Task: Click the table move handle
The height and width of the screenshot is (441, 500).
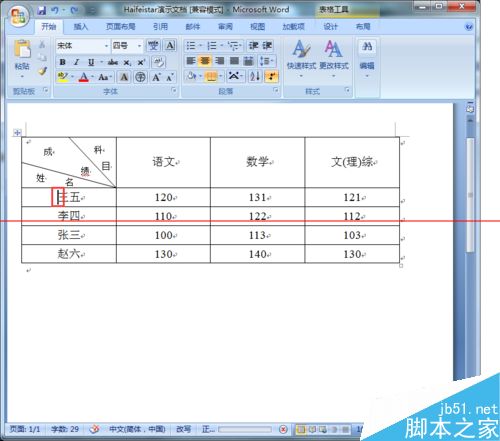Action: 17,133
